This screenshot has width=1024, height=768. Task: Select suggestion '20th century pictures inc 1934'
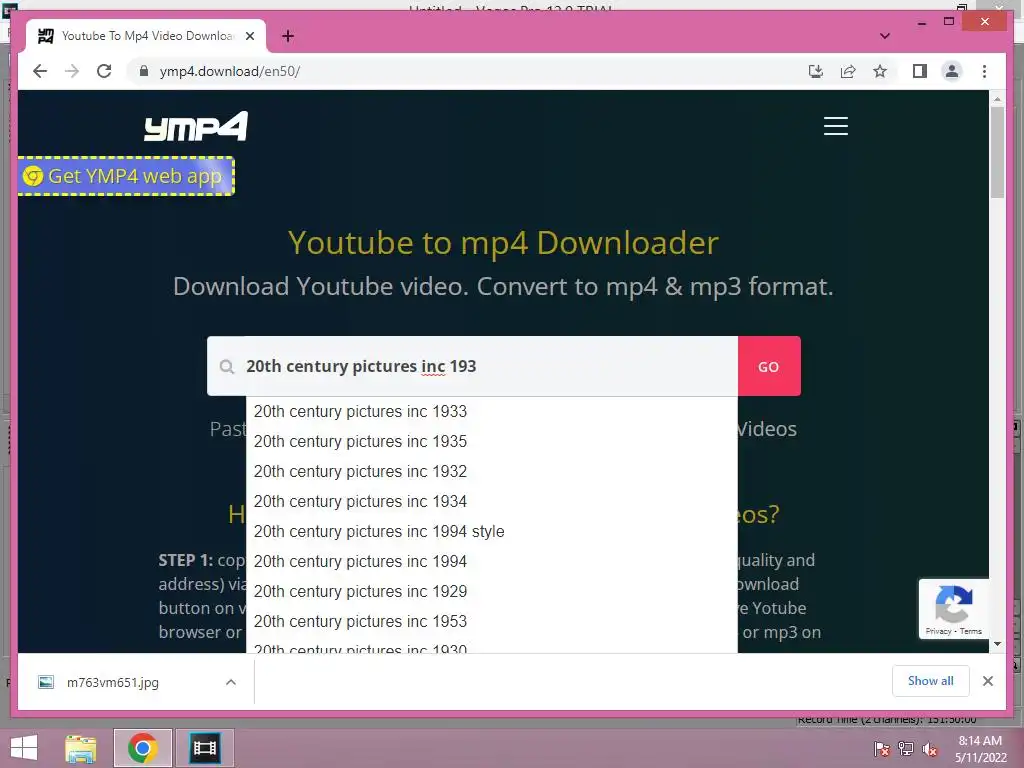[x=492, y=502]
